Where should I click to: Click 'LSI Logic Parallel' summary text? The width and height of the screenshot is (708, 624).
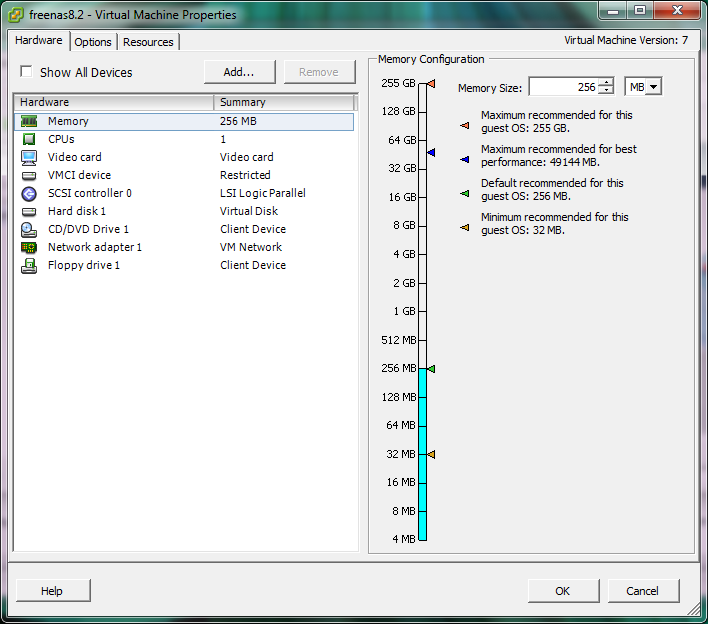[262, 193]
